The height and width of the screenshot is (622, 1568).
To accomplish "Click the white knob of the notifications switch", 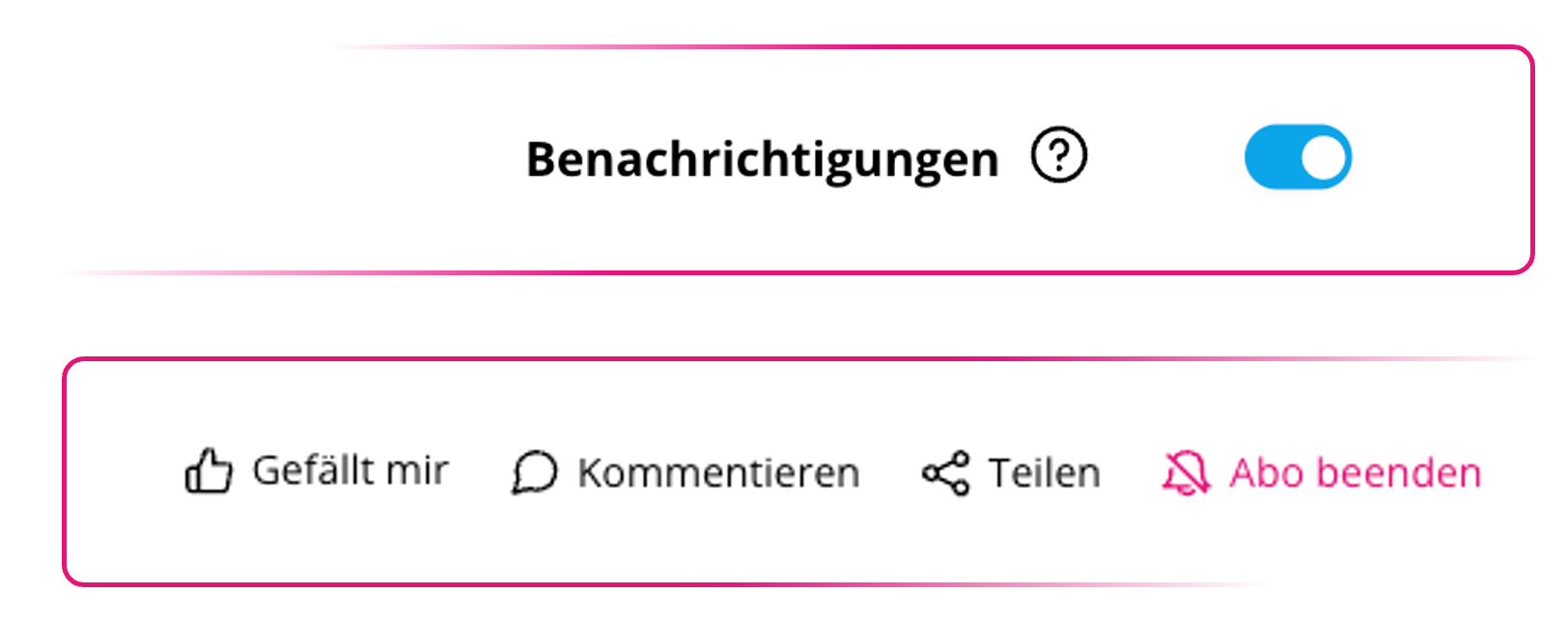I will pyautogui.click(x=1324, y=157).
